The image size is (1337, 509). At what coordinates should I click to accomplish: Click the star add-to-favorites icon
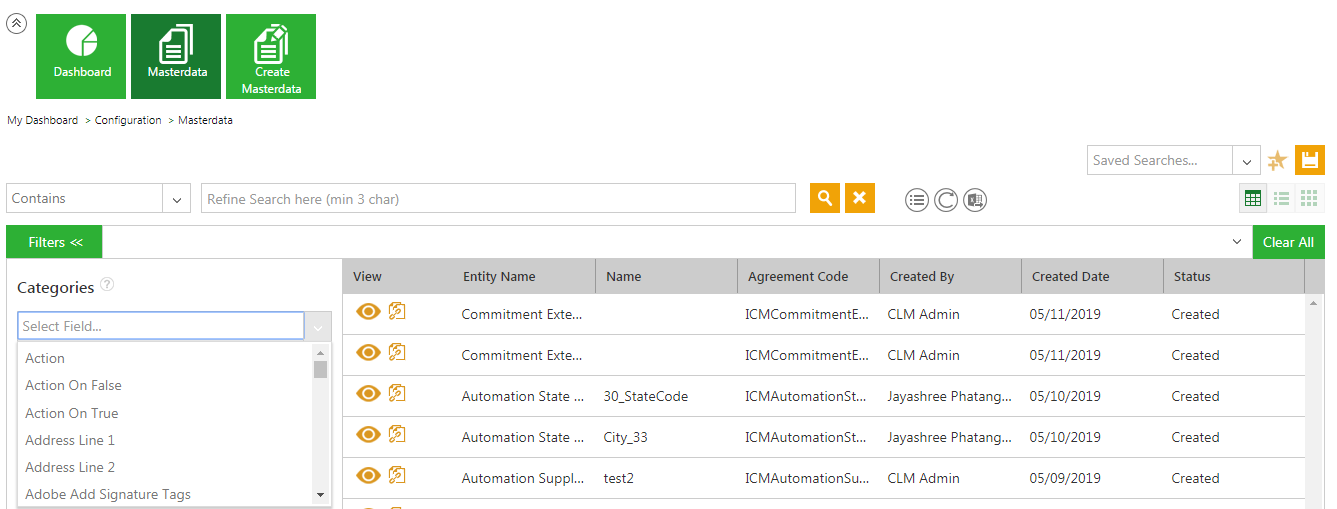point(1277,161)
